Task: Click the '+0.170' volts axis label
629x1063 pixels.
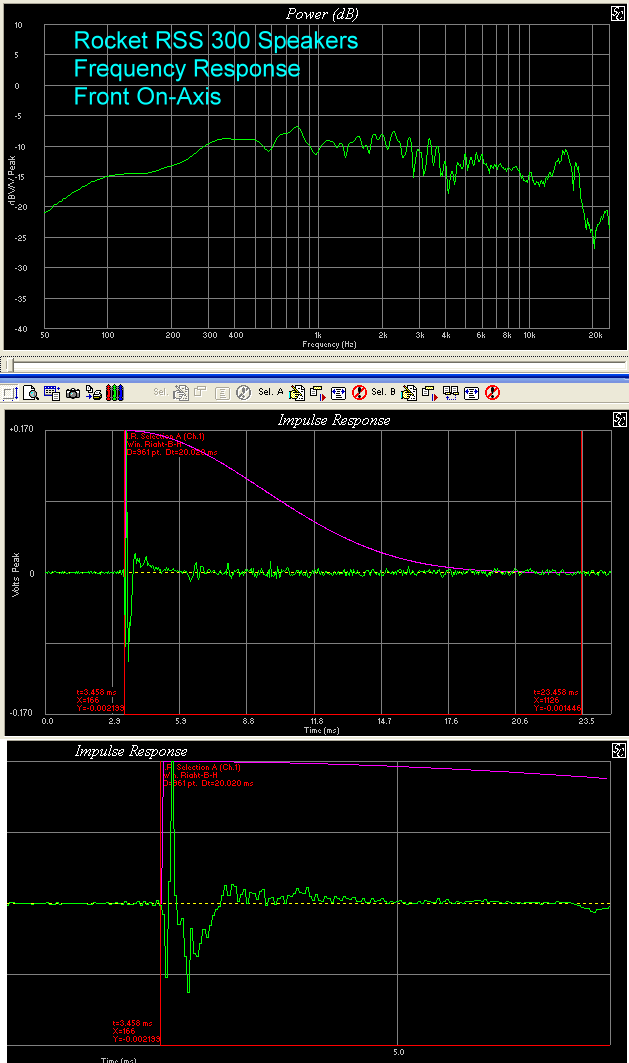Action: coord(21,429)
